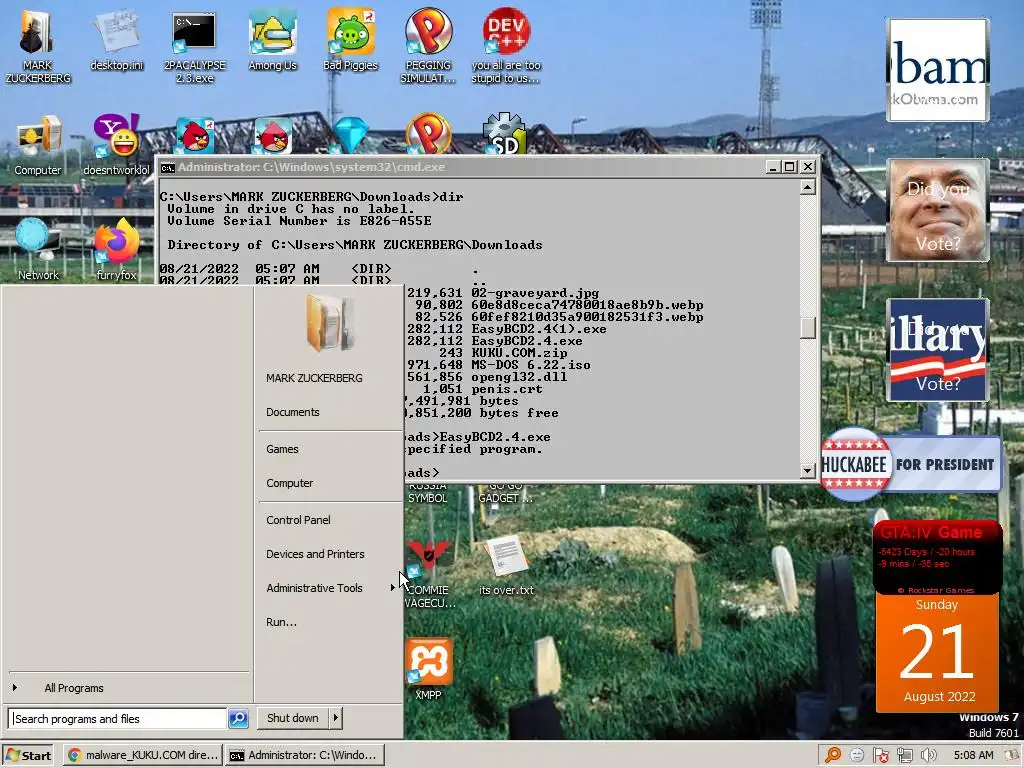The image size is (1024, 768).
Task: Click the 5:08 AM taskbar clock
Action: pyautogui.click(x=973, y=755)
